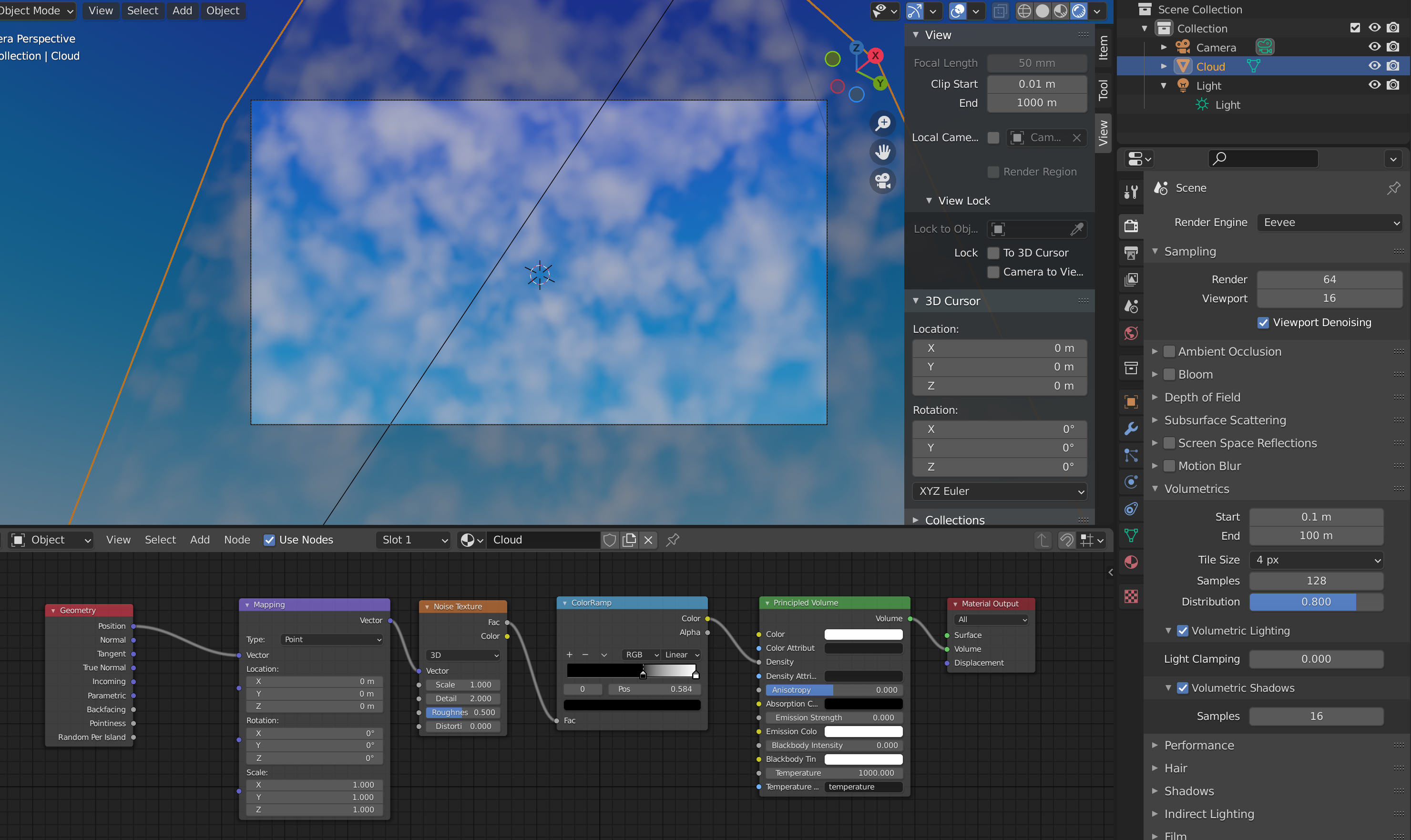Screen dimensions: 1411x840
Task: Click the pan hand viewport icon
Action: click(882, 152)
